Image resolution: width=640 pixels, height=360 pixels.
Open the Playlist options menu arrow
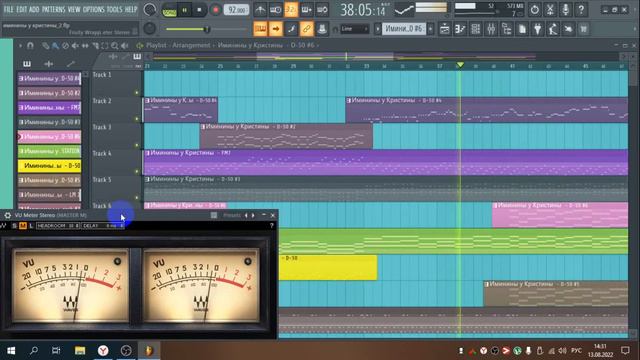[20, 46]
